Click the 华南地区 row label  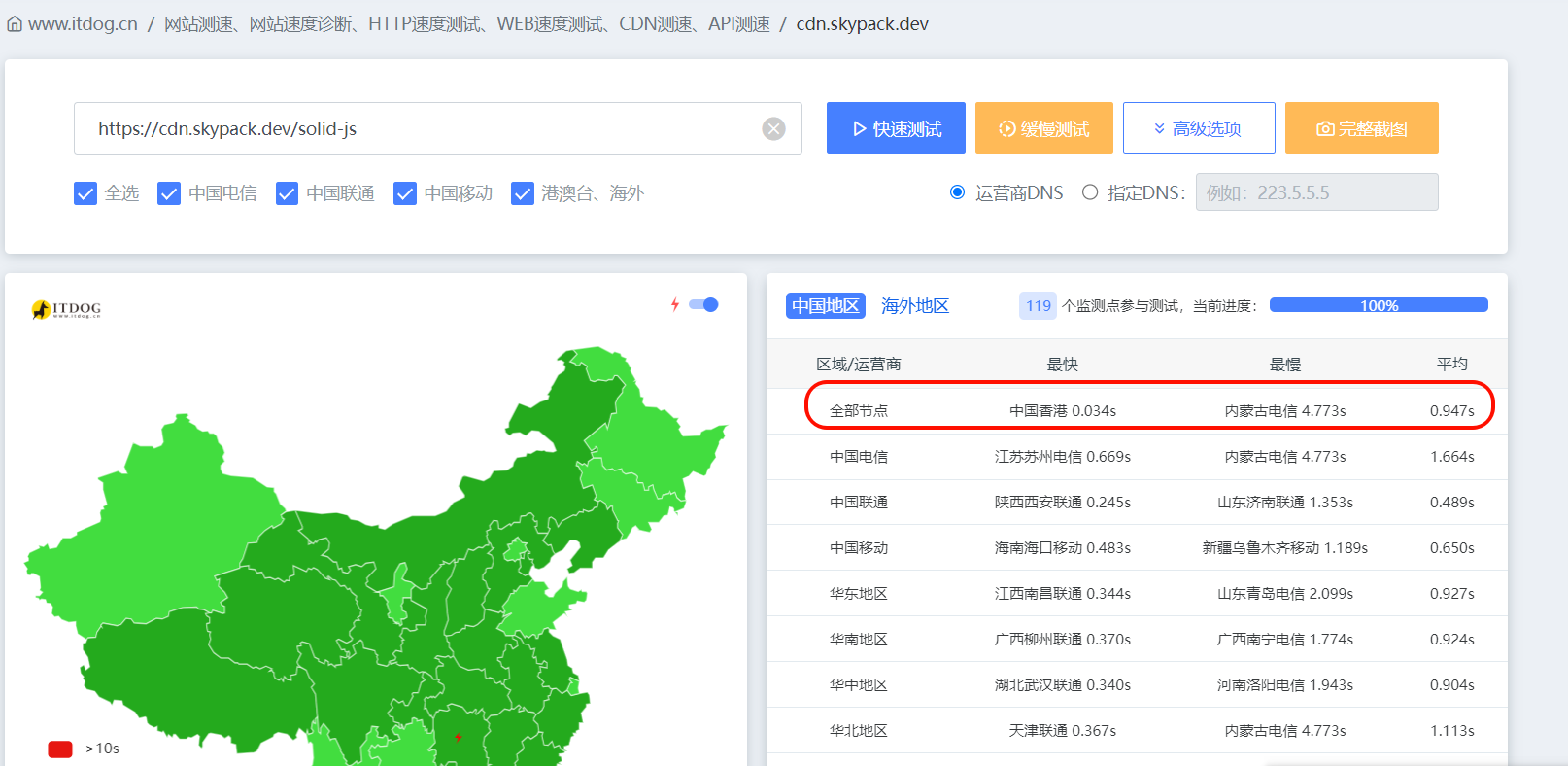click(859, 639)
